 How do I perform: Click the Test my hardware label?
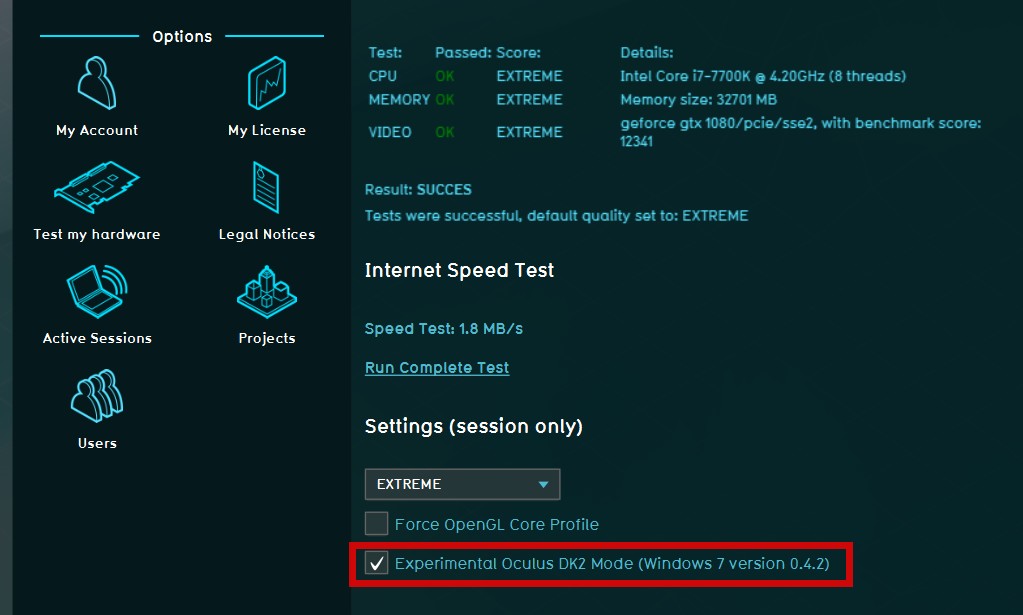97,234
